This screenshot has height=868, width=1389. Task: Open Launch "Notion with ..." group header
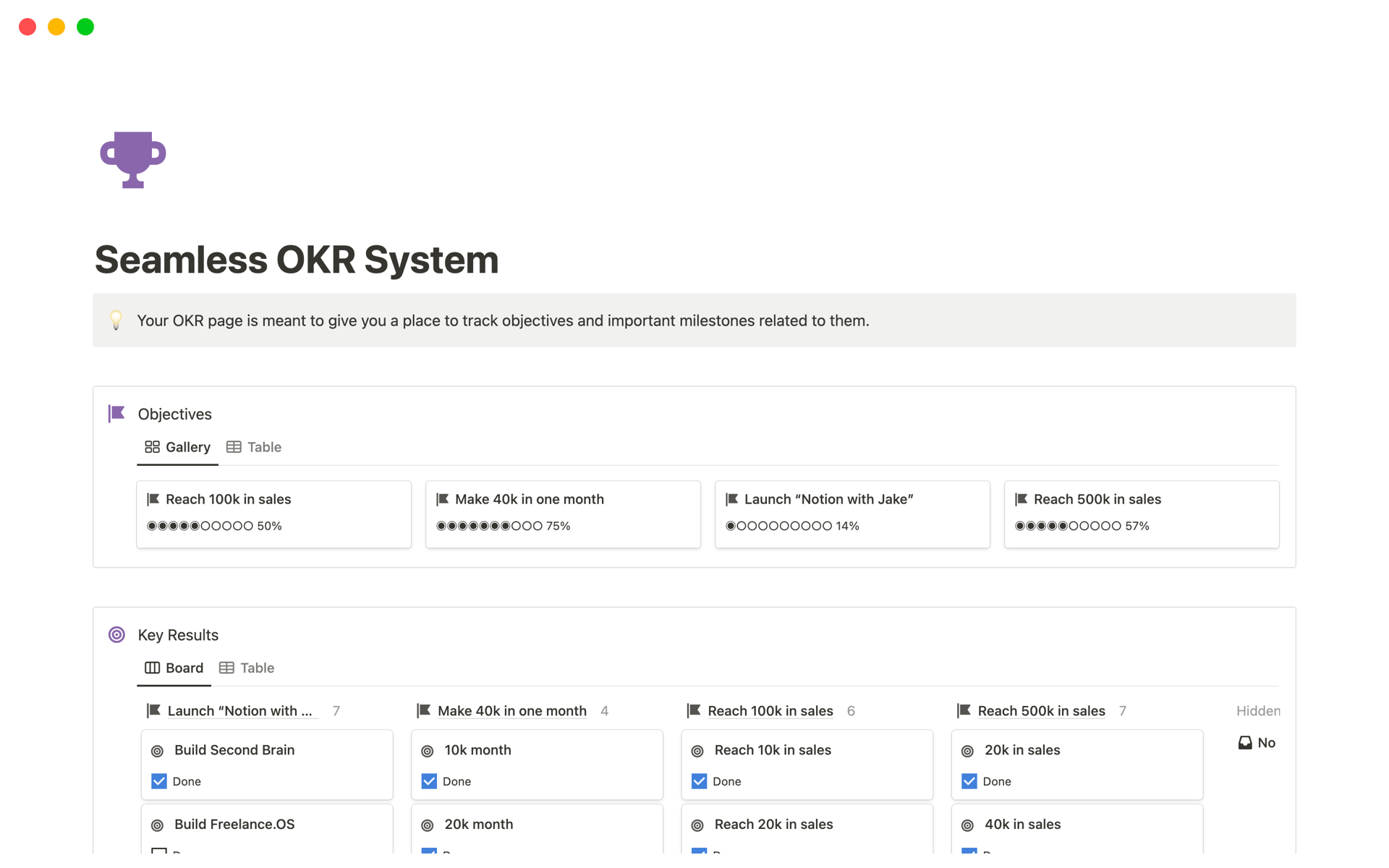click(239, 711)
